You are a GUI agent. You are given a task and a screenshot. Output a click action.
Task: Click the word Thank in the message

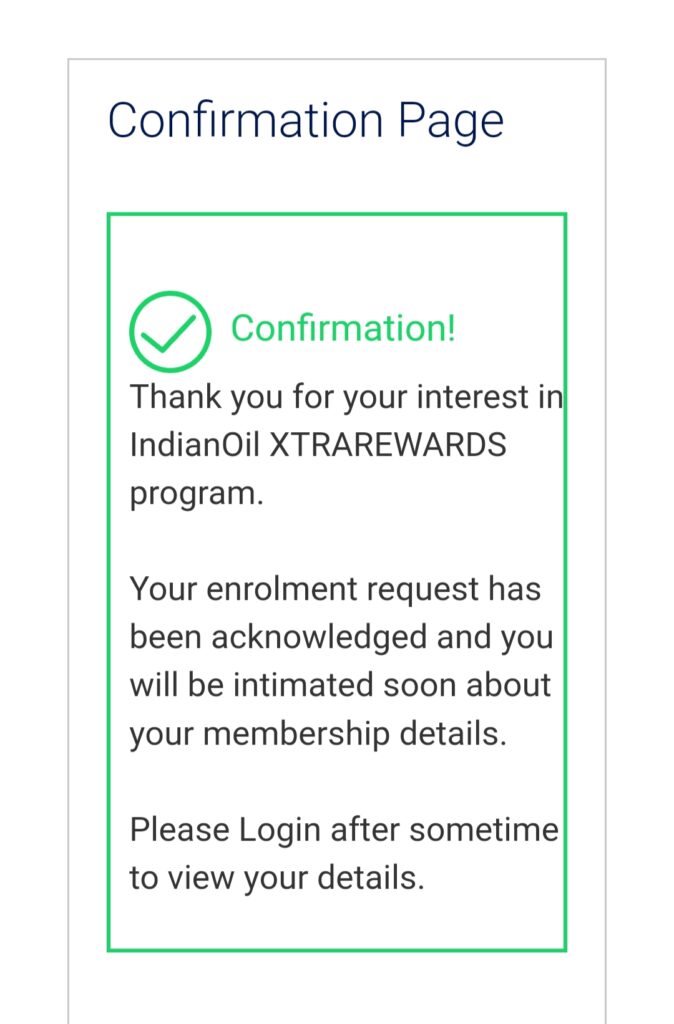(x=175, y=397)
